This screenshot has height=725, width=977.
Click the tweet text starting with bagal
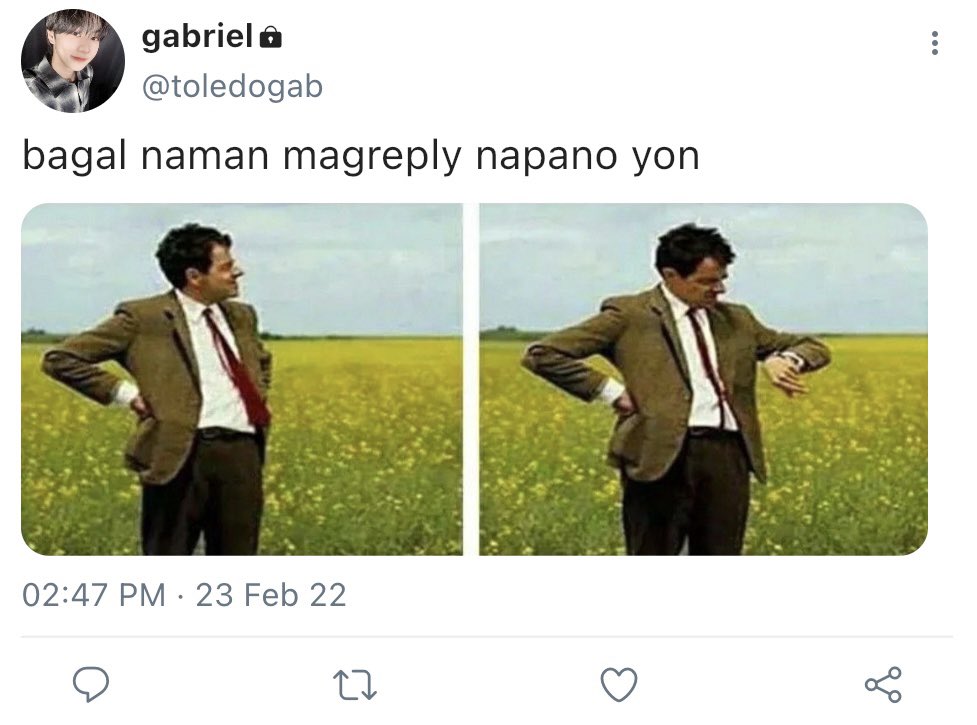[x=361, y=156]
